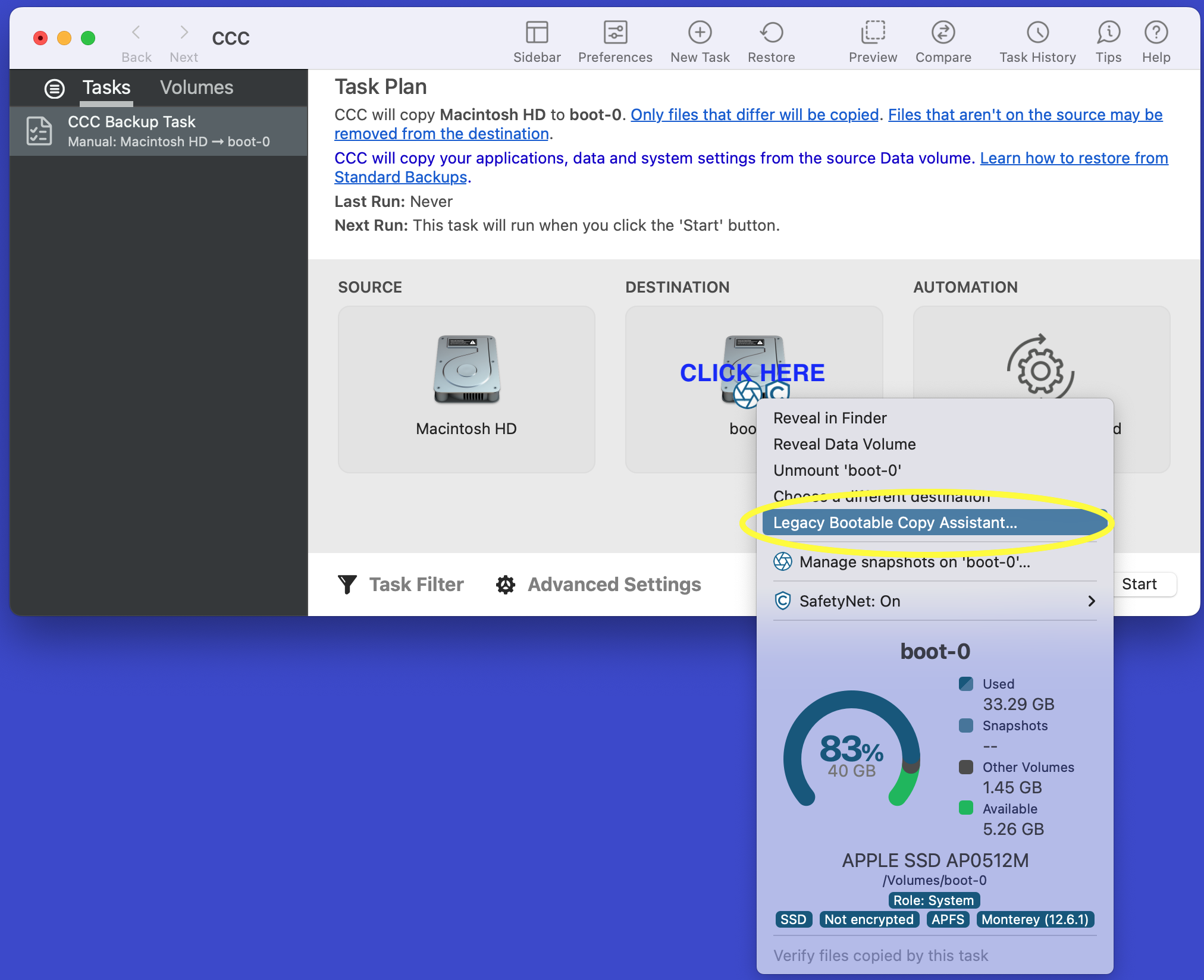The width and height of the screenshot is (1204, 980).
Task: Click the 33.29 GB used value
Action: [1018, 704]
